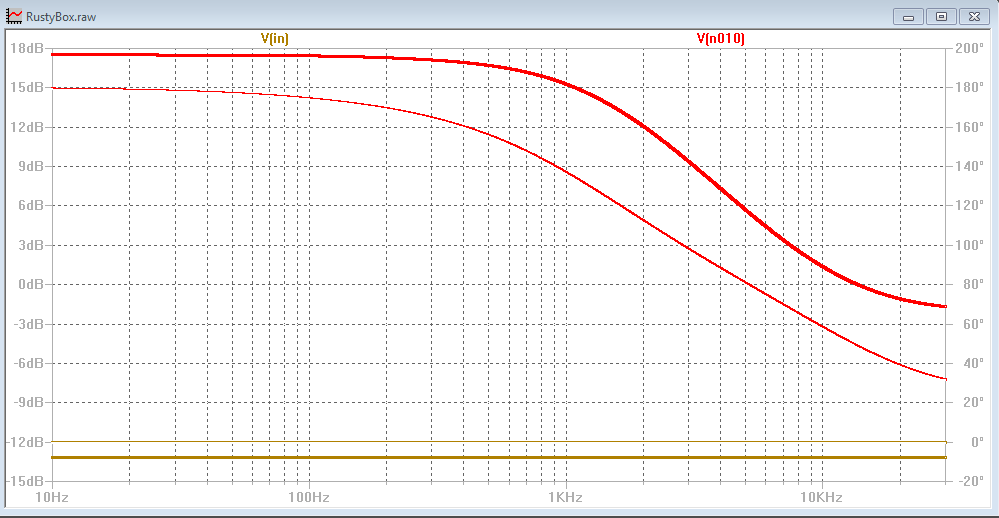Click the 100Hz frequency axis label

point(308,497)
